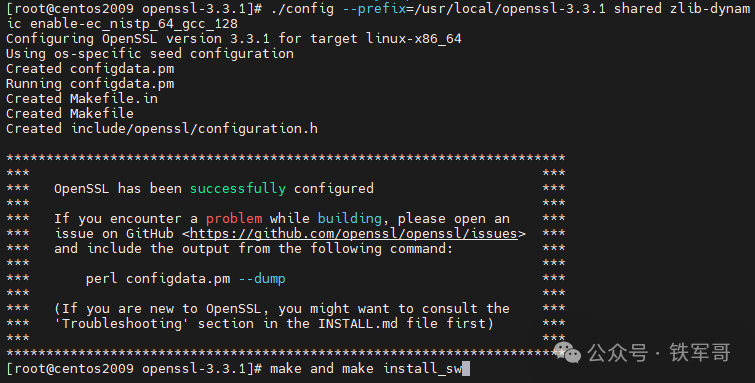The width and height of the screenshot is (755, 383).
Task: Click the last '[root@centos2009 openssl-3.3.1]#' prompt
Action: [134, 369]
